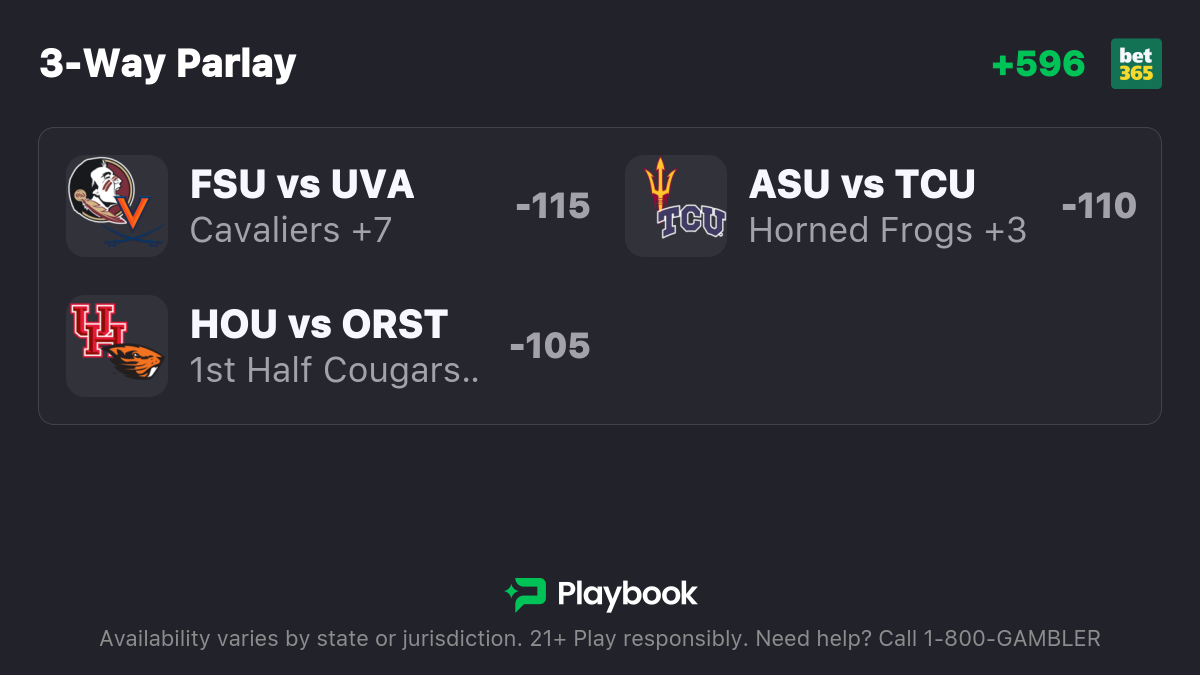Open the HOU vs ORST matchup title

(x=319, y=324)
